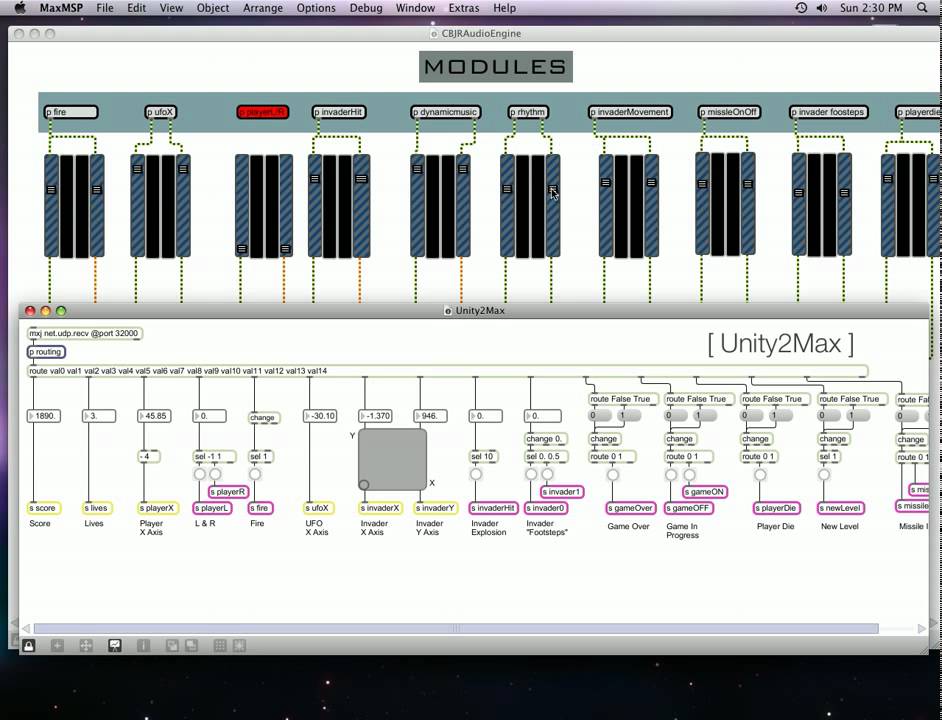Click the bang button directly above s playerL
Image resolution: width=942 pixels, height=720 pixels.
(x=199, y=474)
